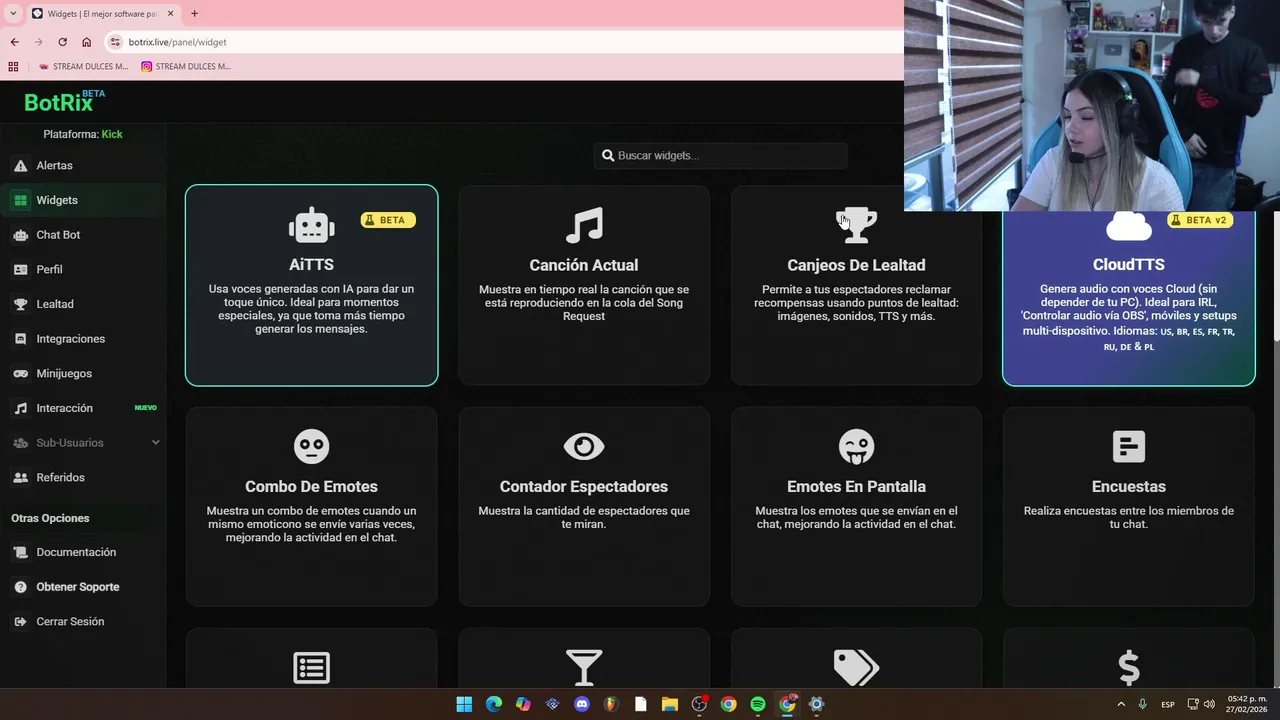Click the NUEVO badge next to Interacción
Image resolution: width=1280 pixels, height=720 pixels.
145,408
